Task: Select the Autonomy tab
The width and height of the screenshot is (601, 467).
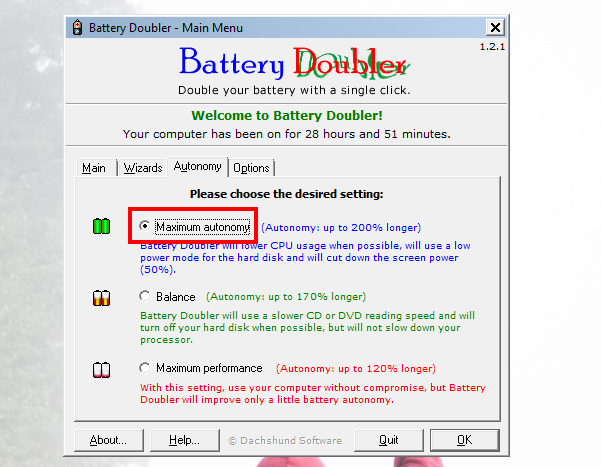Action: (197, 166)
